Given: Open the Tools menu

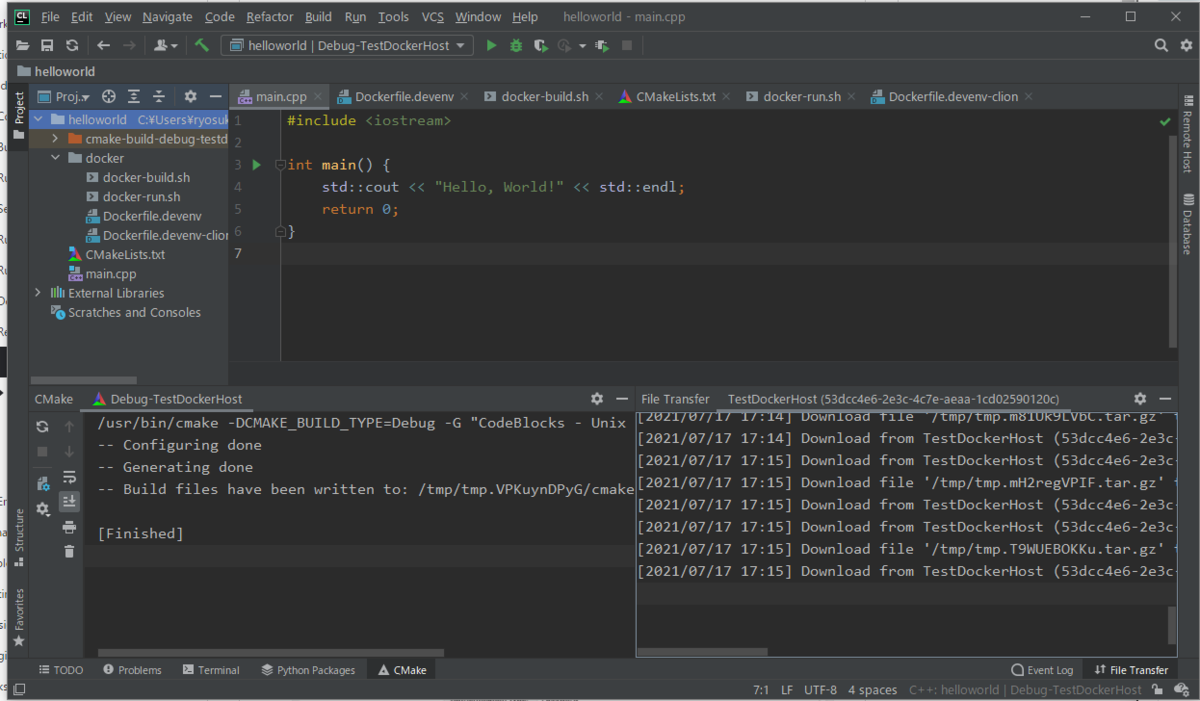Looking at the screenshot, I should [394, 17].
